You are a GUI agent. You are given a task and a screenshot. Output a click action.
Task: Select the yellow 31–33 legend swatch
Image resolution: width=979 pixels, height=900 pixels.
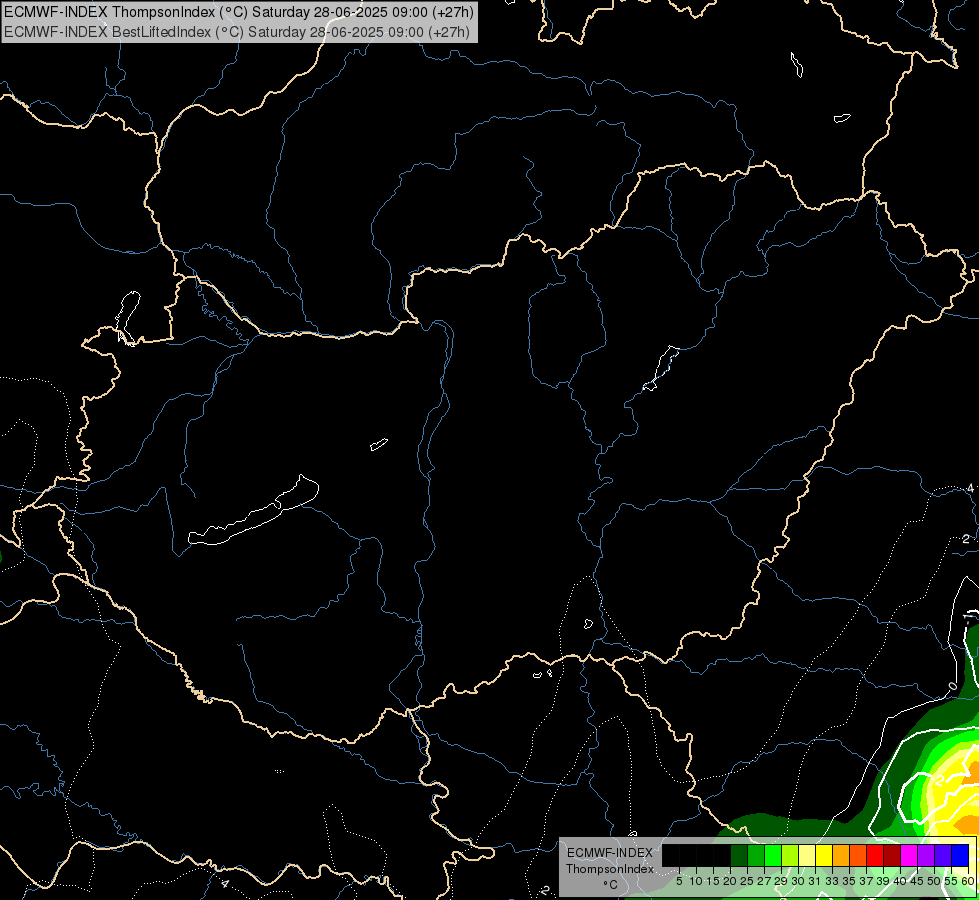coord(824,855)
